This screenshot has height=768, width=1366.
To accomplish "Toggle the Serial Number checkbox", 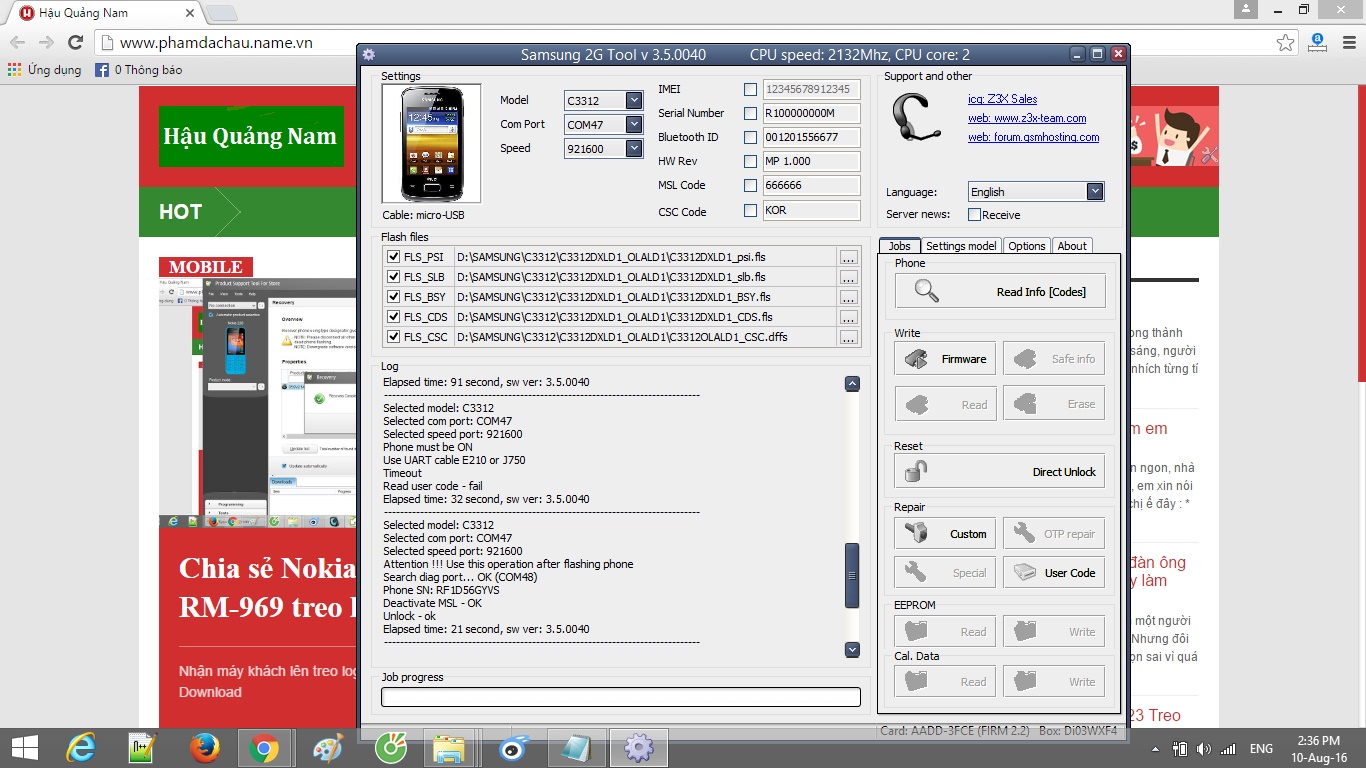I will tap(750, 113).
